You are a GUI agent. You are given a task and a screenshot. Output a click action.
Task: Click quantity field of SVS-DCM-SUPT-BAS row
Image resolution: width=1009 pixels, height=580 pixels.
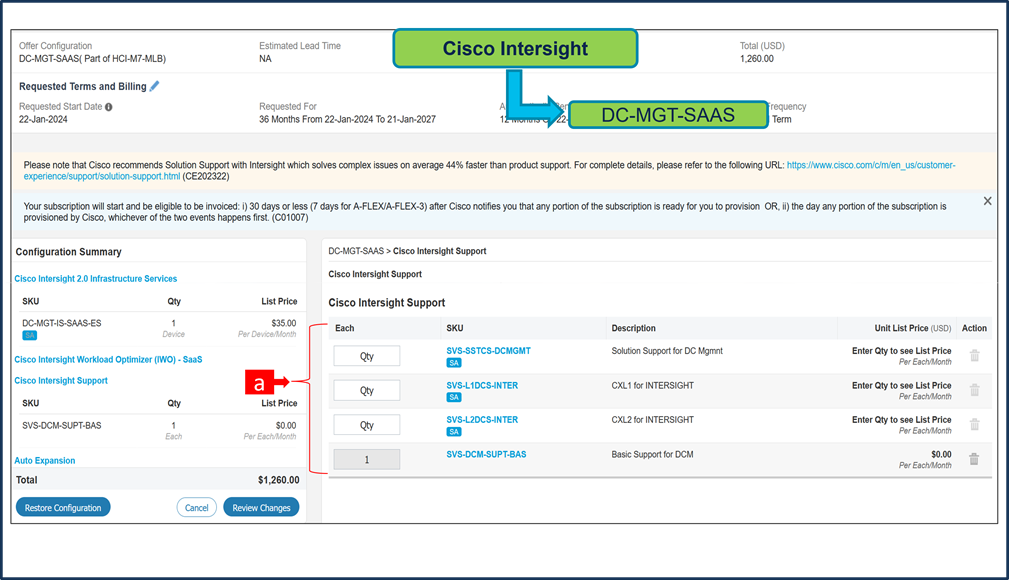click(x=367, y=460)
